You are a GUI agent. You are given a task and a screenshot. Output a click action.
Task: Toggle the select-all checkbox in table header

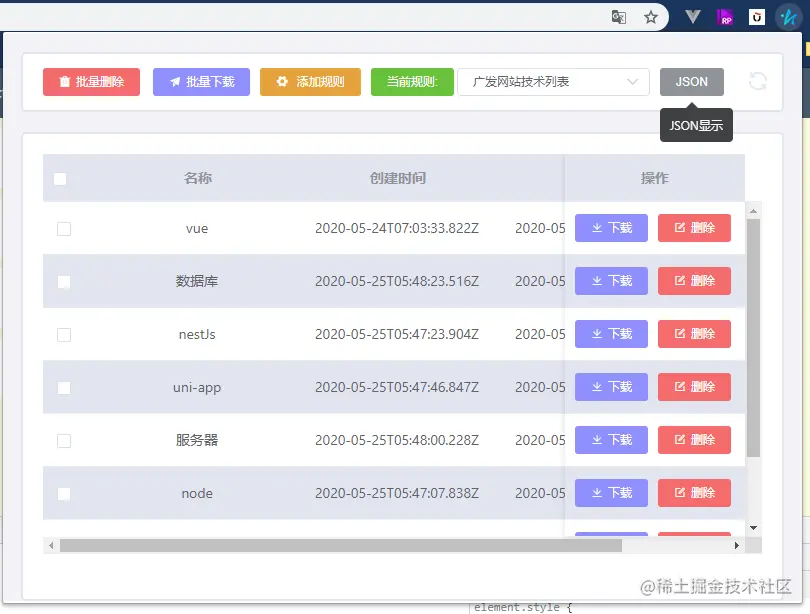pyautogui.click(x=60, y=179)
